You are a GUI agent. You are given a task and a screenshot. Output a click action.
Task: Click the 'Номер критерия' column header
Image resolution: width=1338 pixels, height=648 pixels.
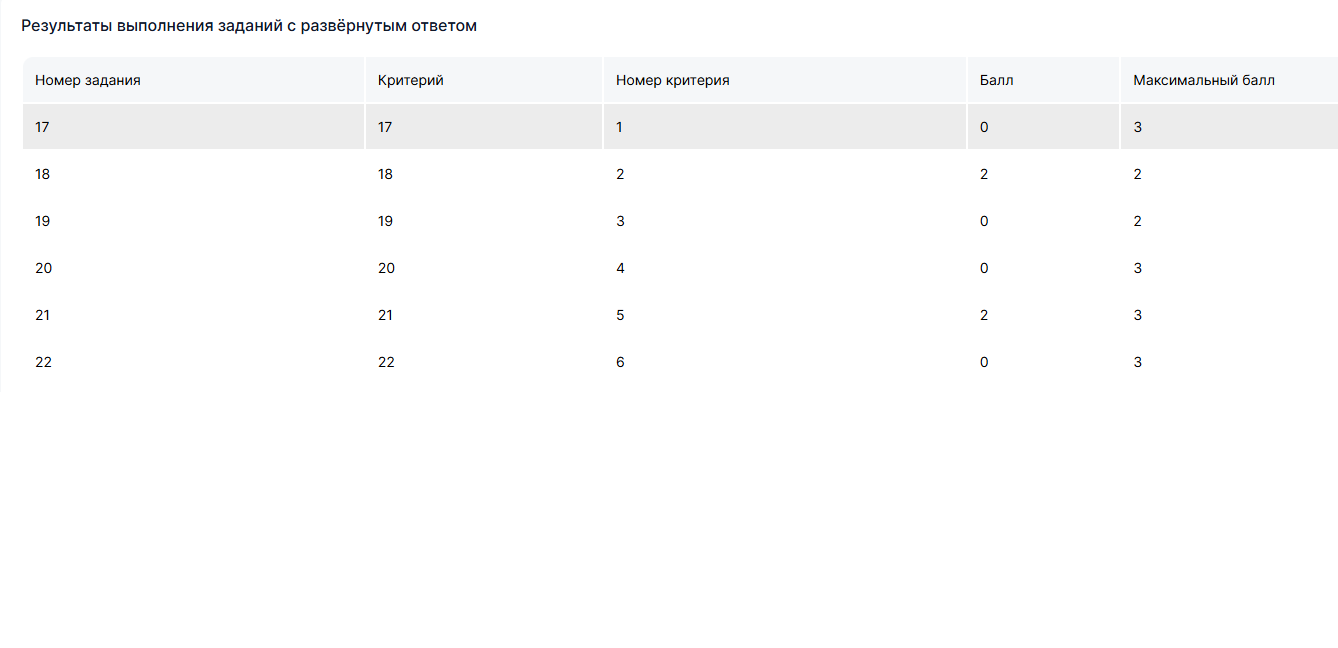tap(785, 80)
